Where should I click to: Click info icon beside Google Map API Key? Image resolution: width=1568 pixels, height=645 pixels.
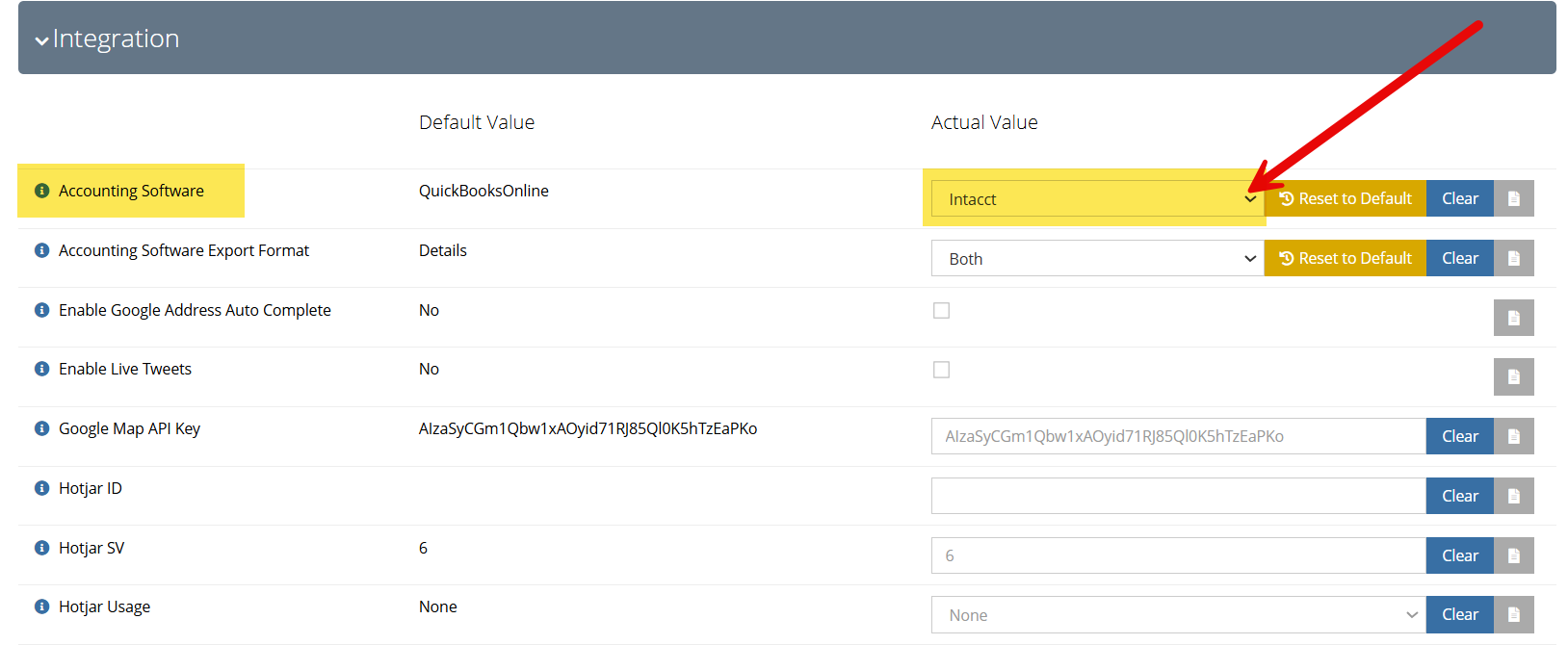pos(41,428)
